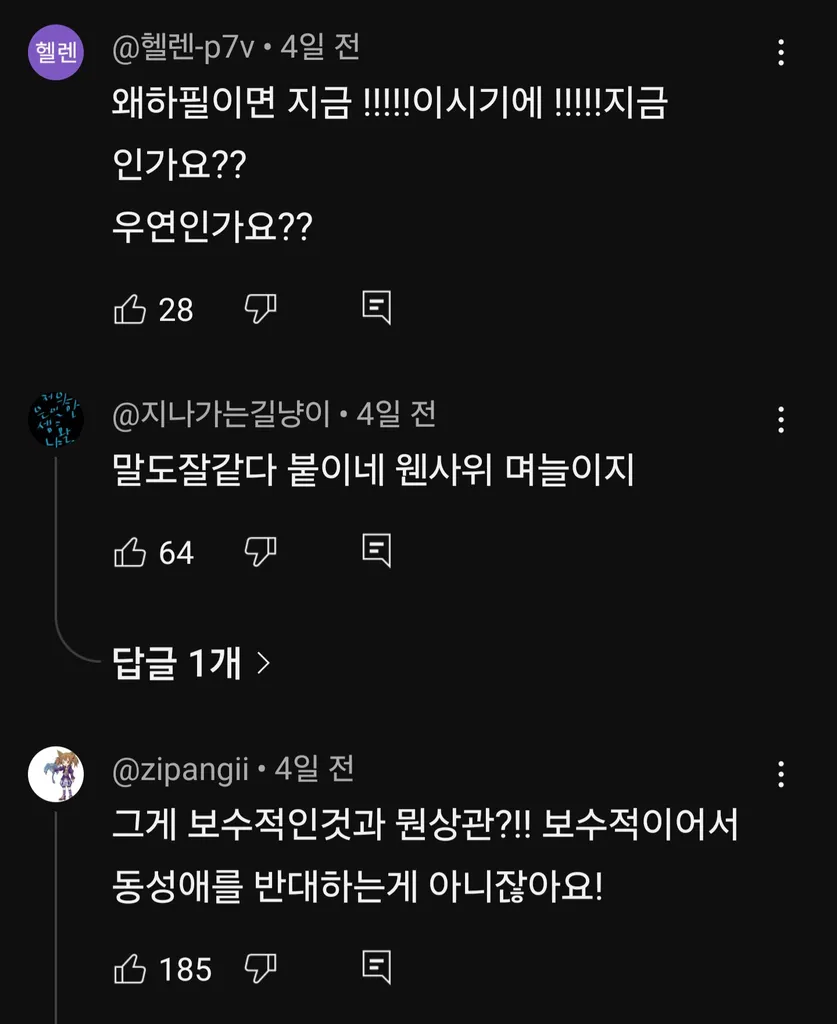
Task: Open more options for @zipangii comment
Action: [x=781, y=775]
